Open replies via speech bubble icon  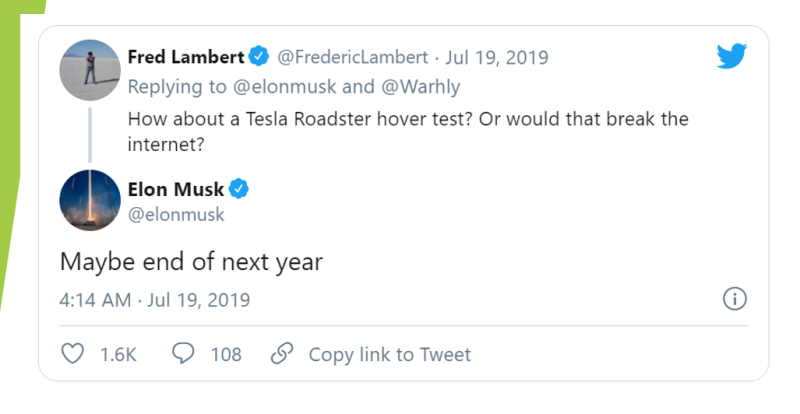tap(183, 353)
